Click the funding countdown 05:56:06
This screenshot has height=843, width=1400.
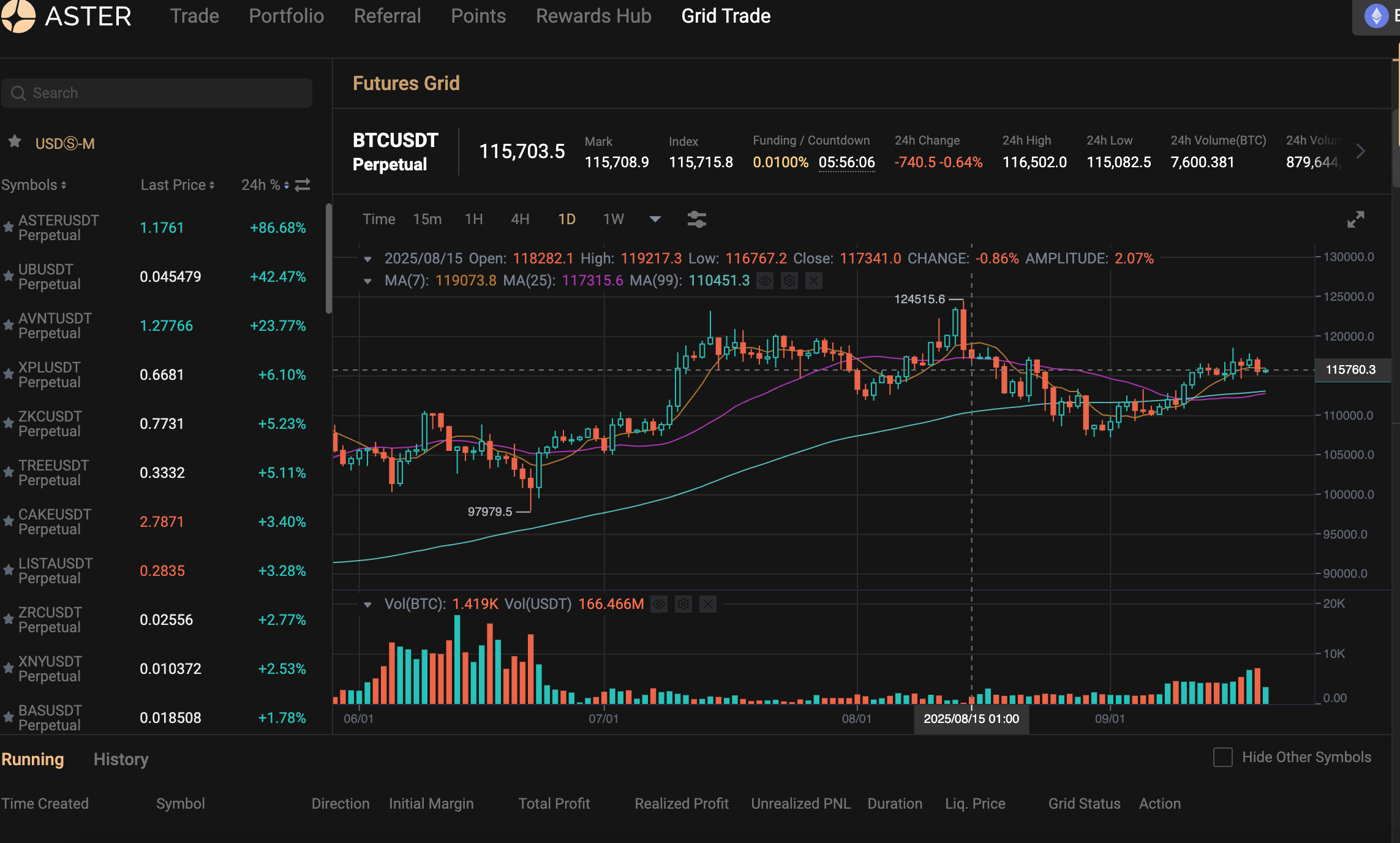click(846, 162)
